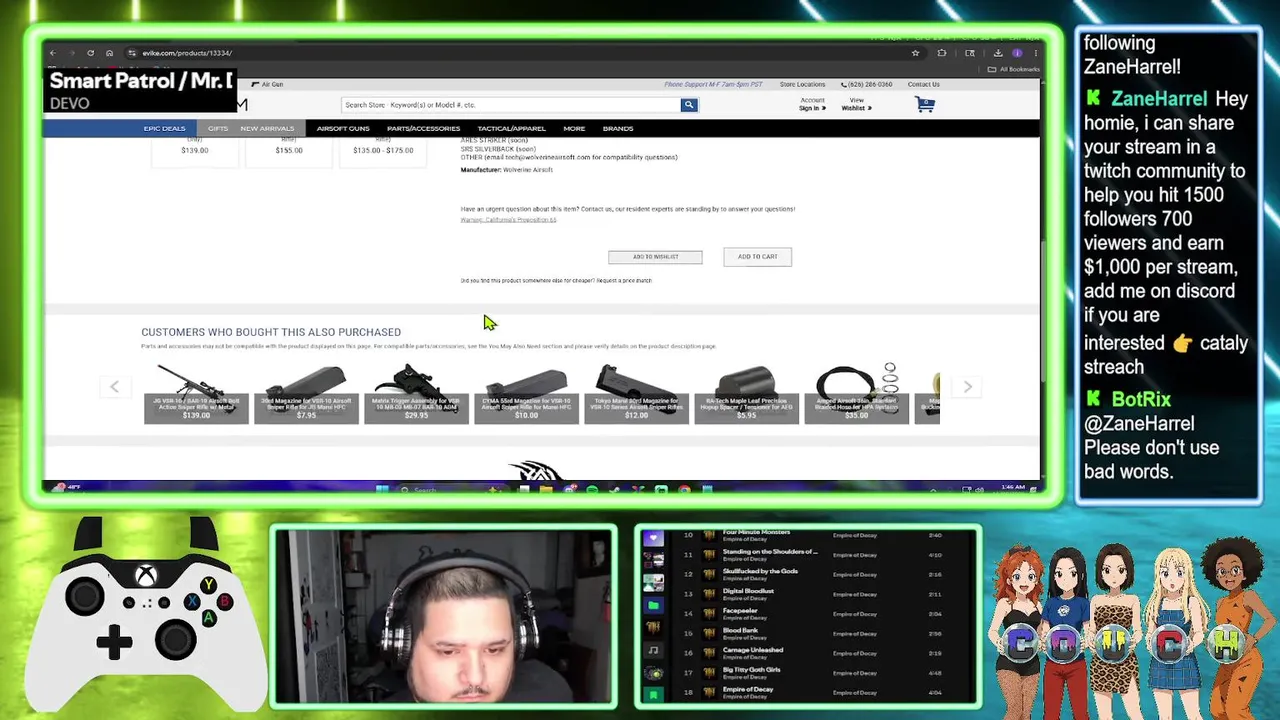The width and height of the screenshot is (1280, 720).
Task: Click the browser back arrow
Action: coord(53,53)
